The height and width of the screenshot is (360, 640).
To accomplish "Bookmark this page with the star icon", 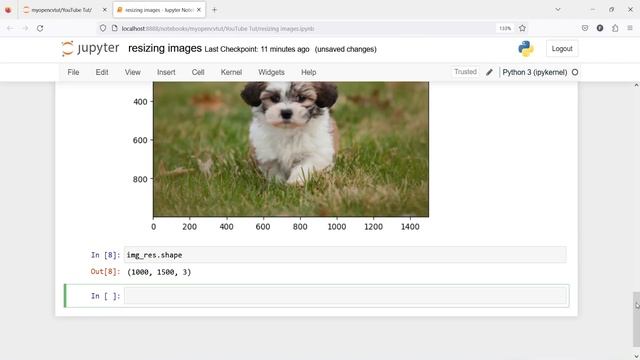I will [x=522, y=28].
